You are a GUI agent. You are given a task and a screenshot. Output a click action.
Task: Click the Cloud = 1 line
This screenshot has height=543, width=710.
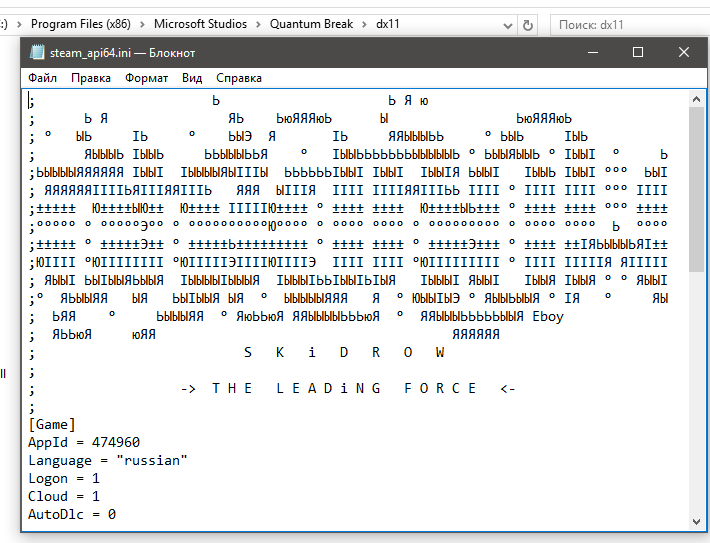pos(64,496)
